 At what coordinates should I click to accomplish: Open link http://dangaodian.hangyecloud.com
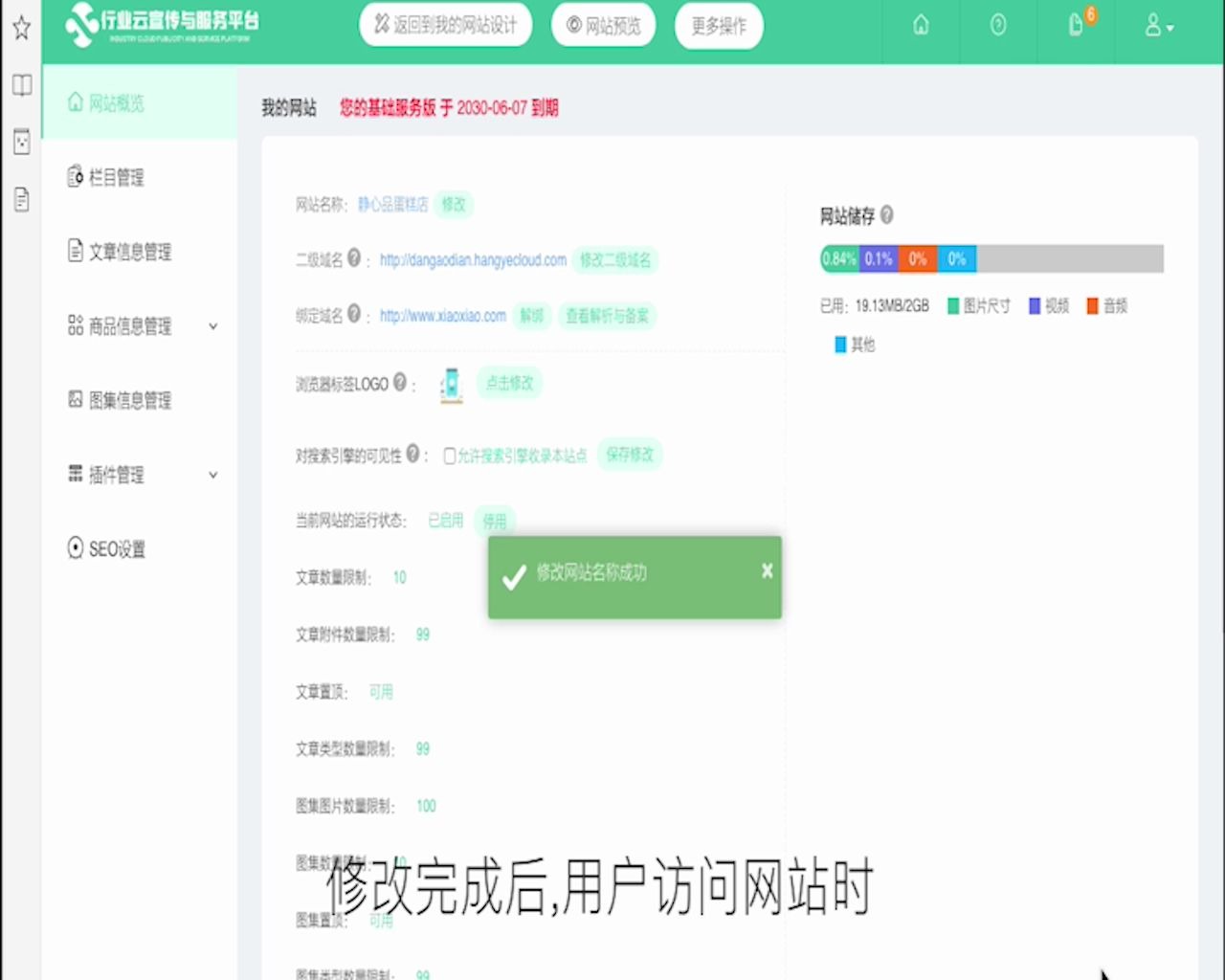[473, 259]
